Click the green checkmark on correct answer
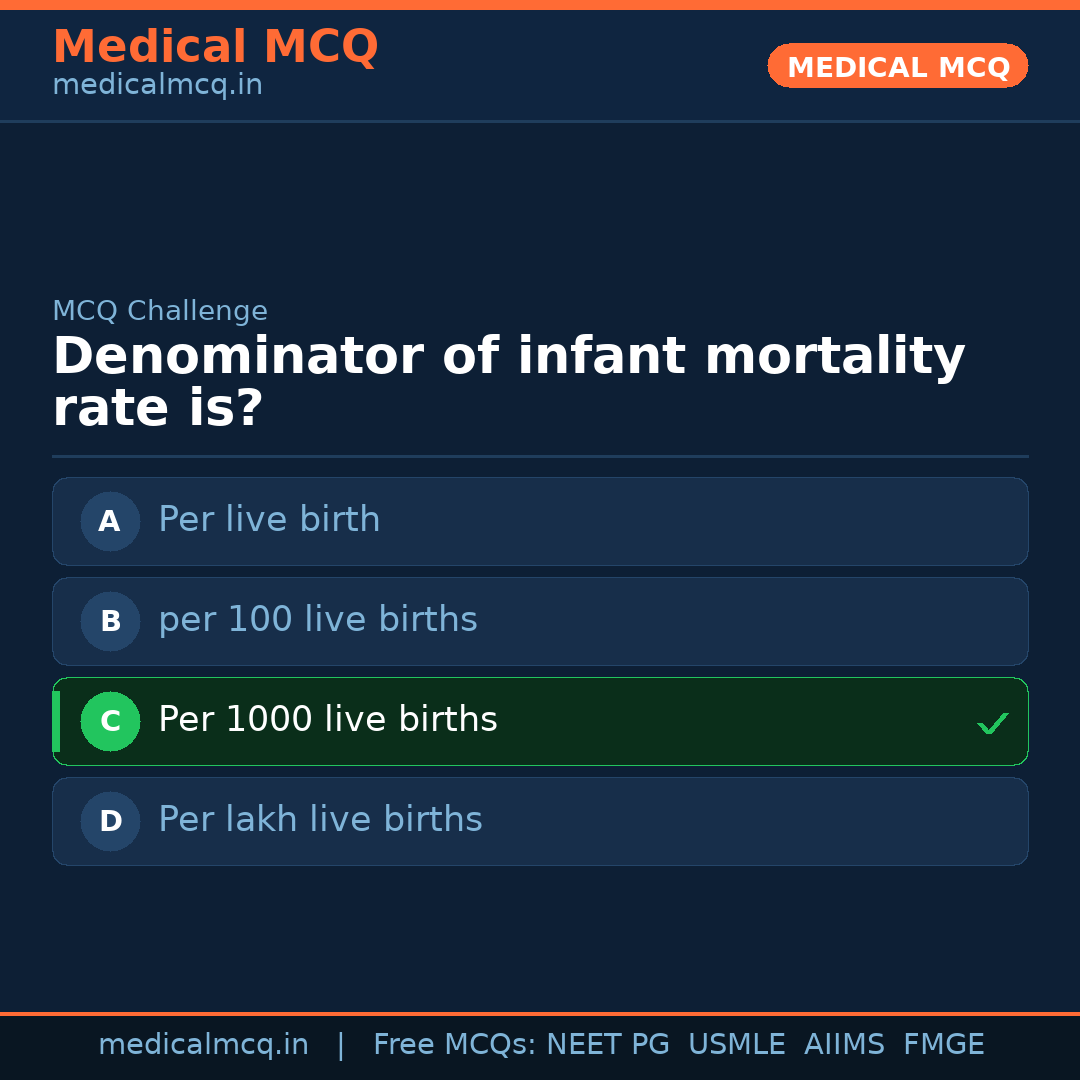 993,722
